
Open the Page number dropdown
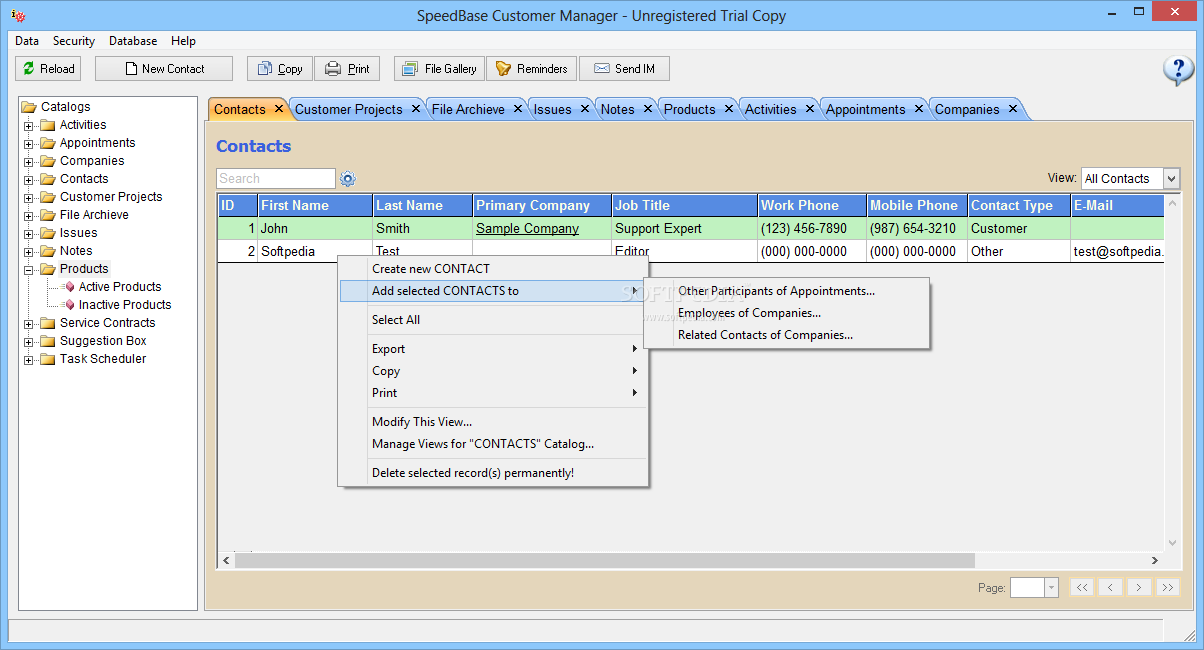coord(1051,588)
